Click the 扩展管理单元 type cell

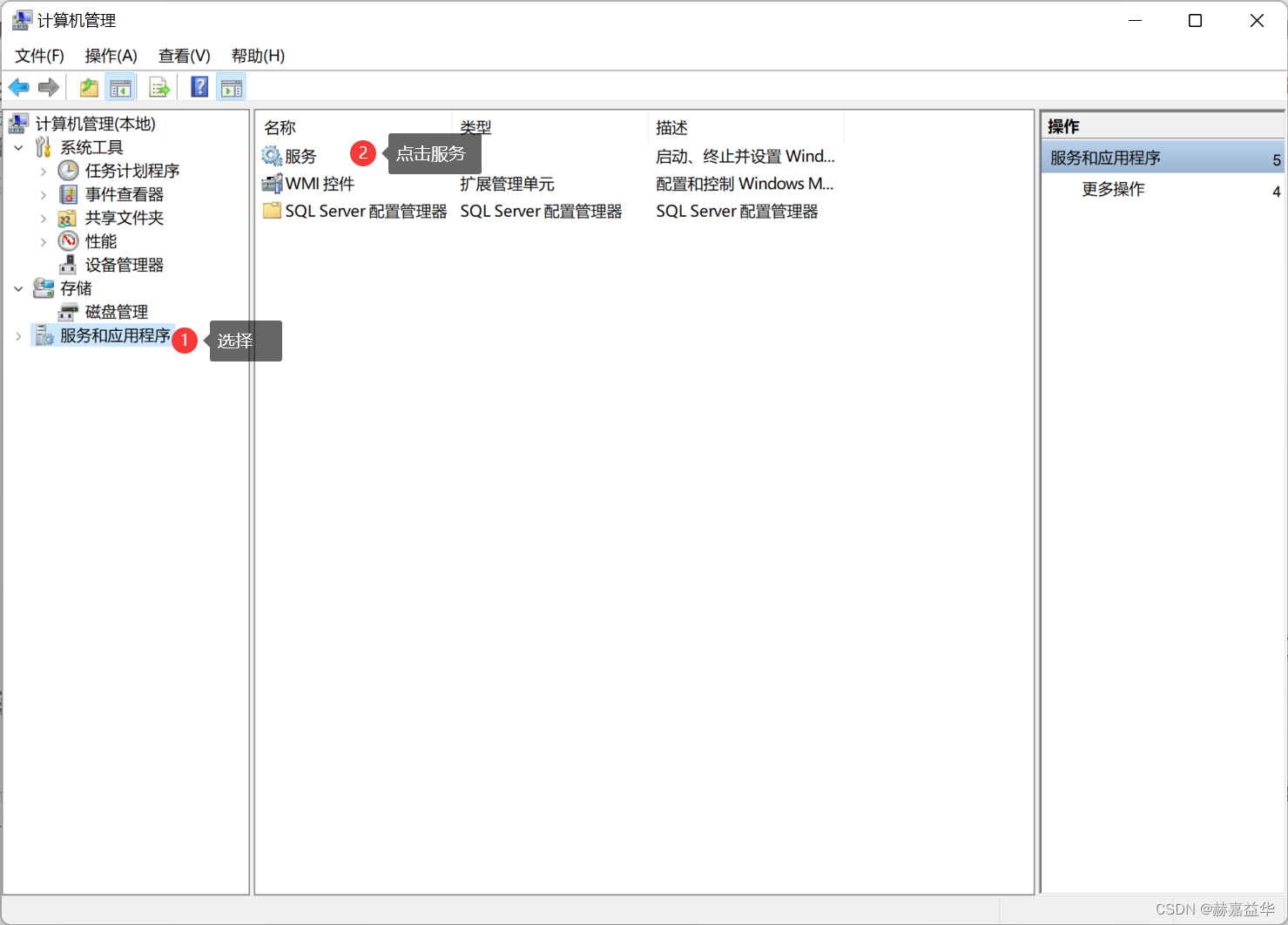pyautogui.click(x=507, y=184)
